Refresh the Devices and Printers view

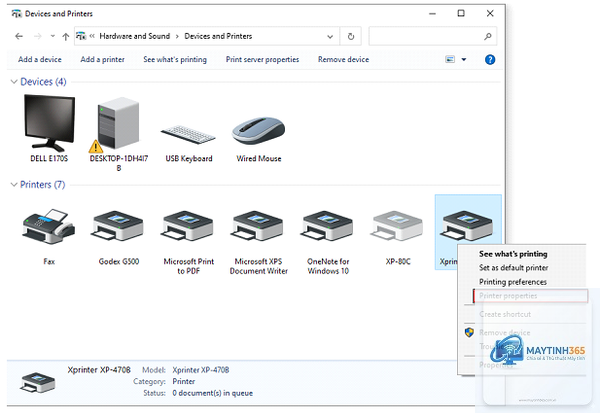(351, 36)
